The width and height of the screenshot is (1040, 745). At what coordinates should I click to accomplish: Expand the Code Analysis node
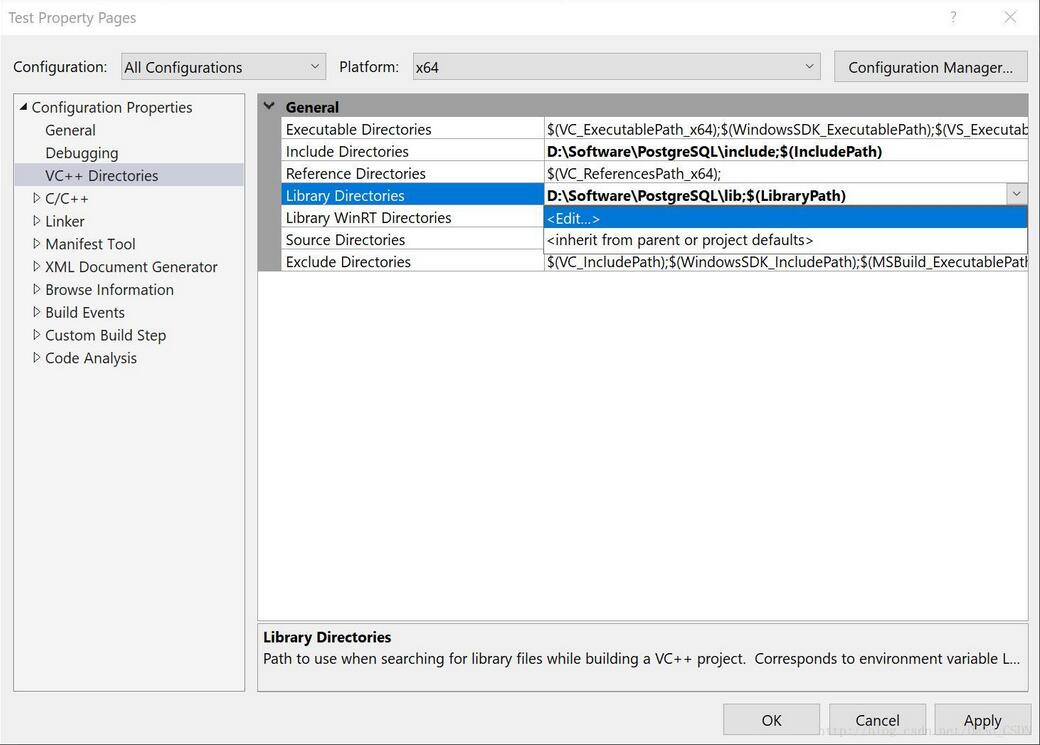(36, 358)
